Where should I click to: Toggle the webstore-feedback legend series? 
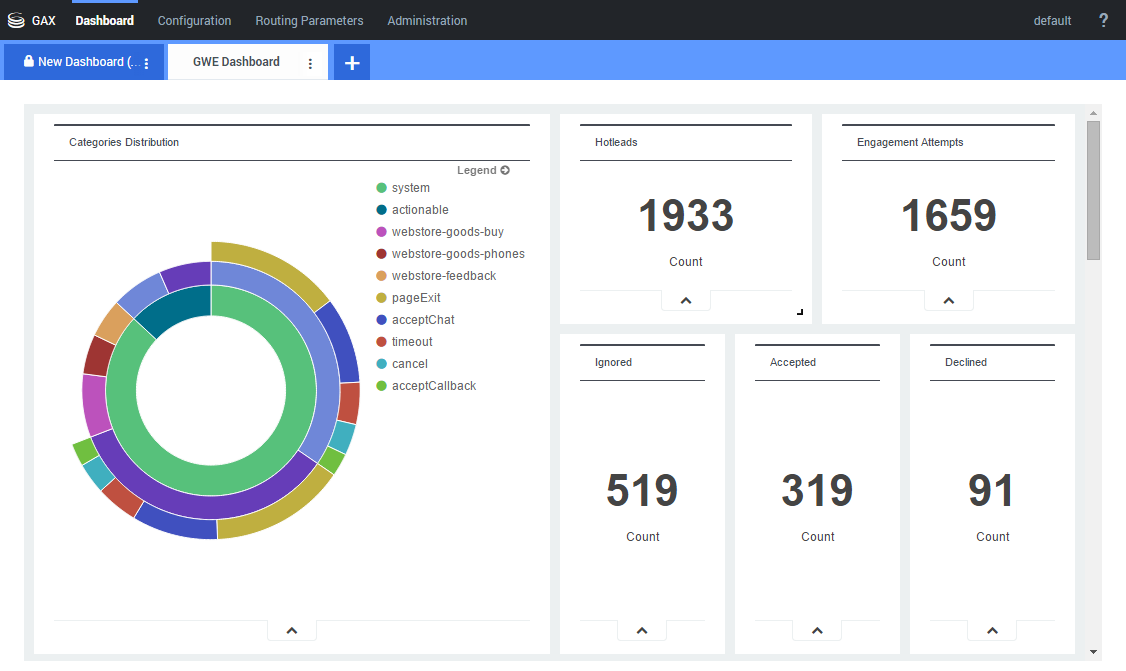click(443, 276)
